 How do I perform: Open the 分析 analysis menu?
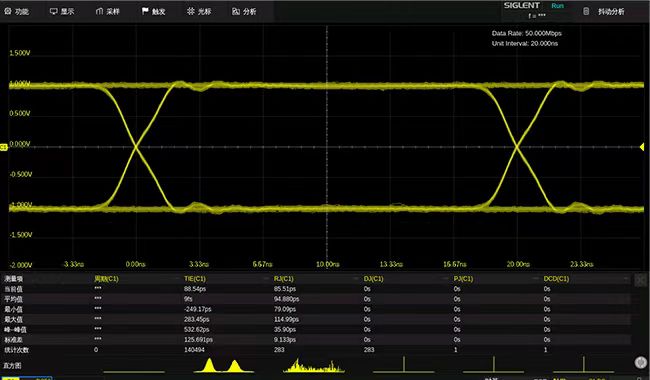coord(244,12)
